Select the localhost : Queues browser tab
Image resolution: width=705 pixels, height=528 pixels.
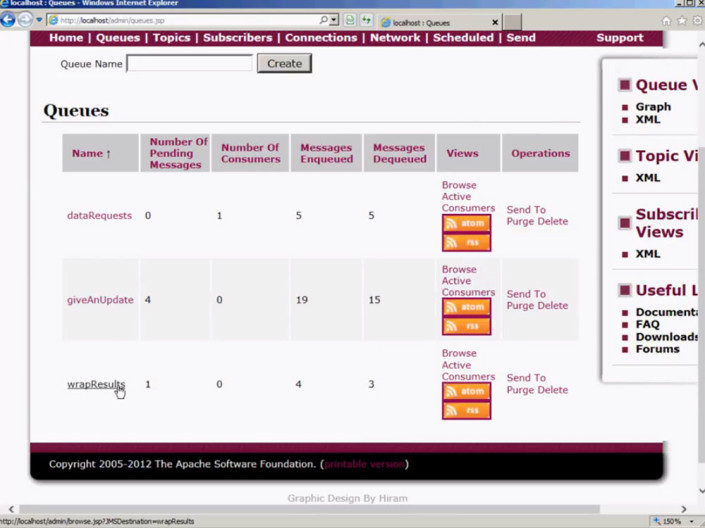(x=435, y=22)
